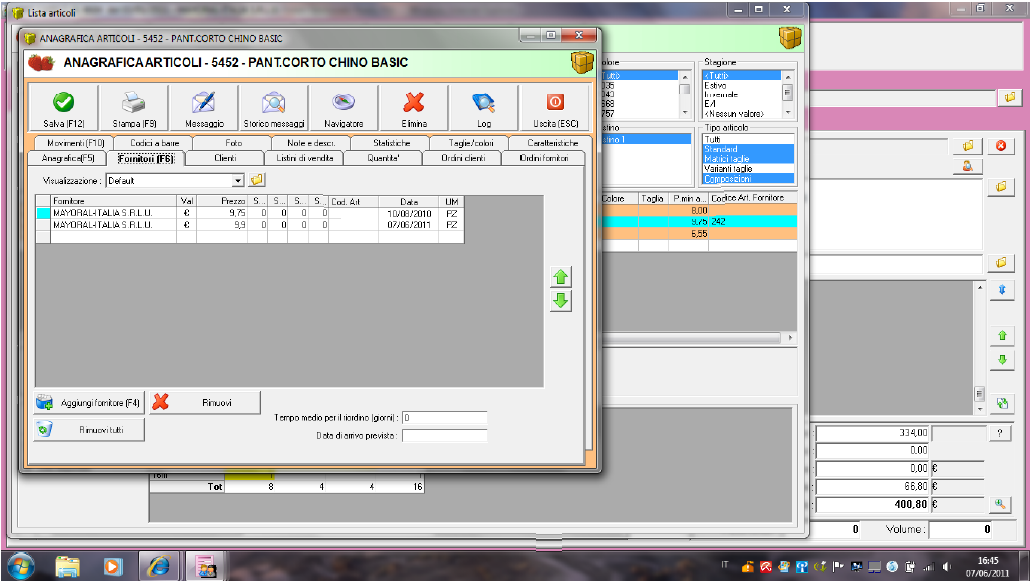This screenshot has height=581, width=1034.
Task: Select Estivo in Stagione list
Action: (741, 86)
